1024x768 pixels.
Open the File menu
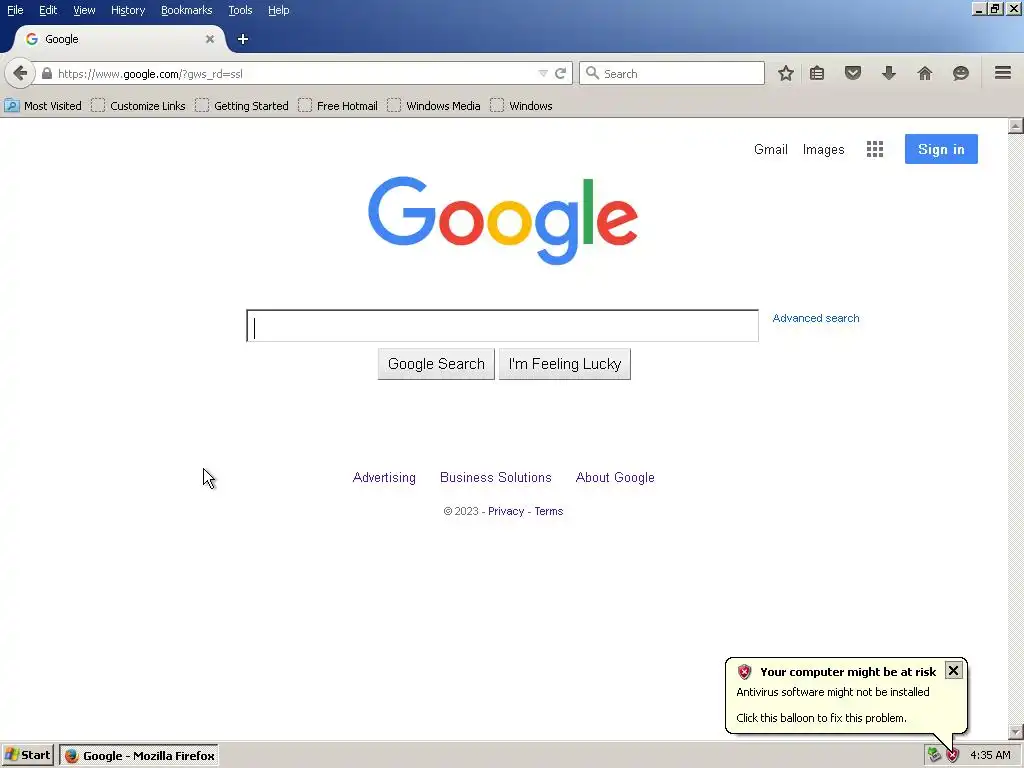pos(15,10)
